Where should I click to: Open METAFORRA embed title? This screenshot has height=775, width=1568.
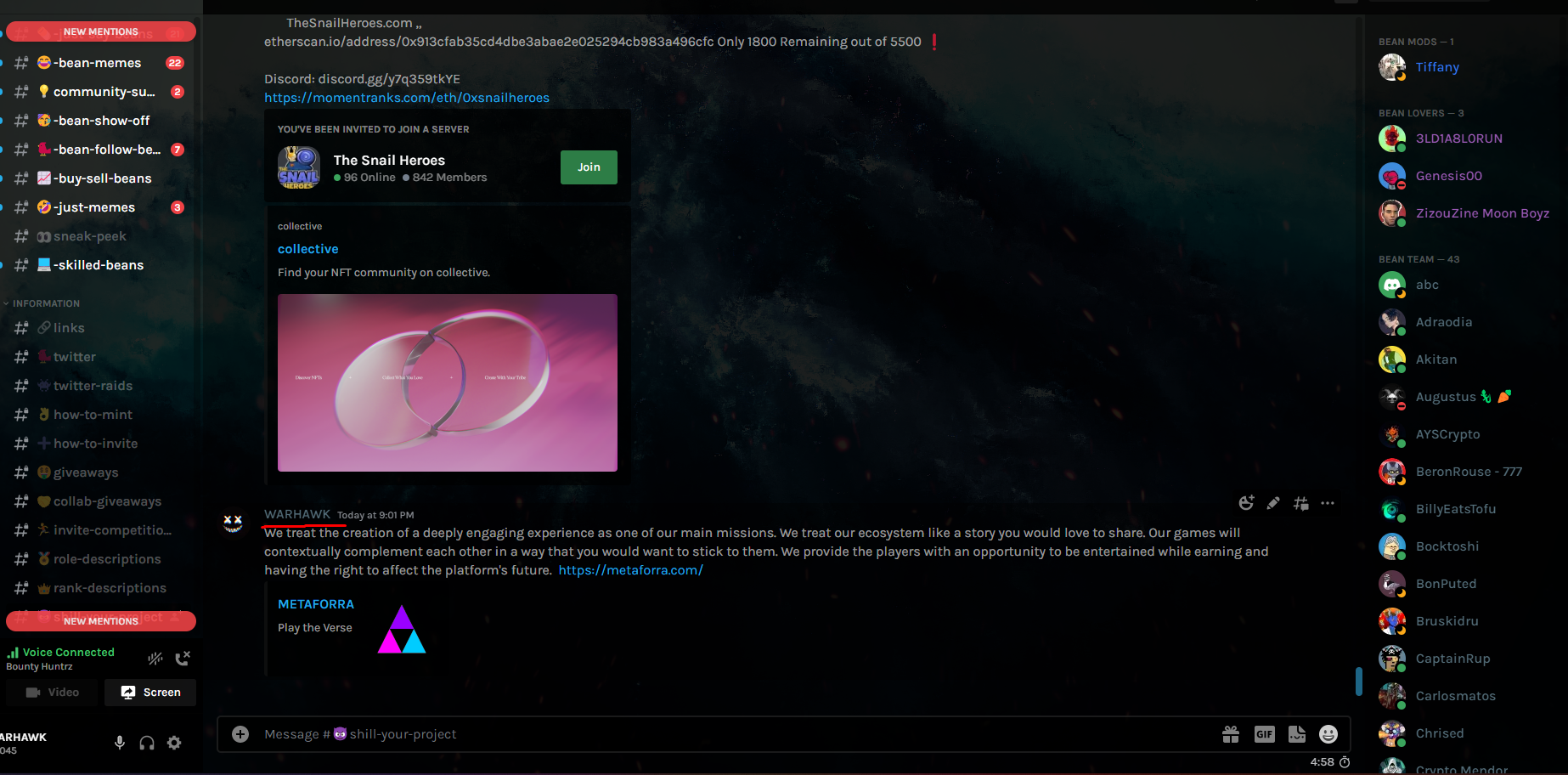coord(316,604)
